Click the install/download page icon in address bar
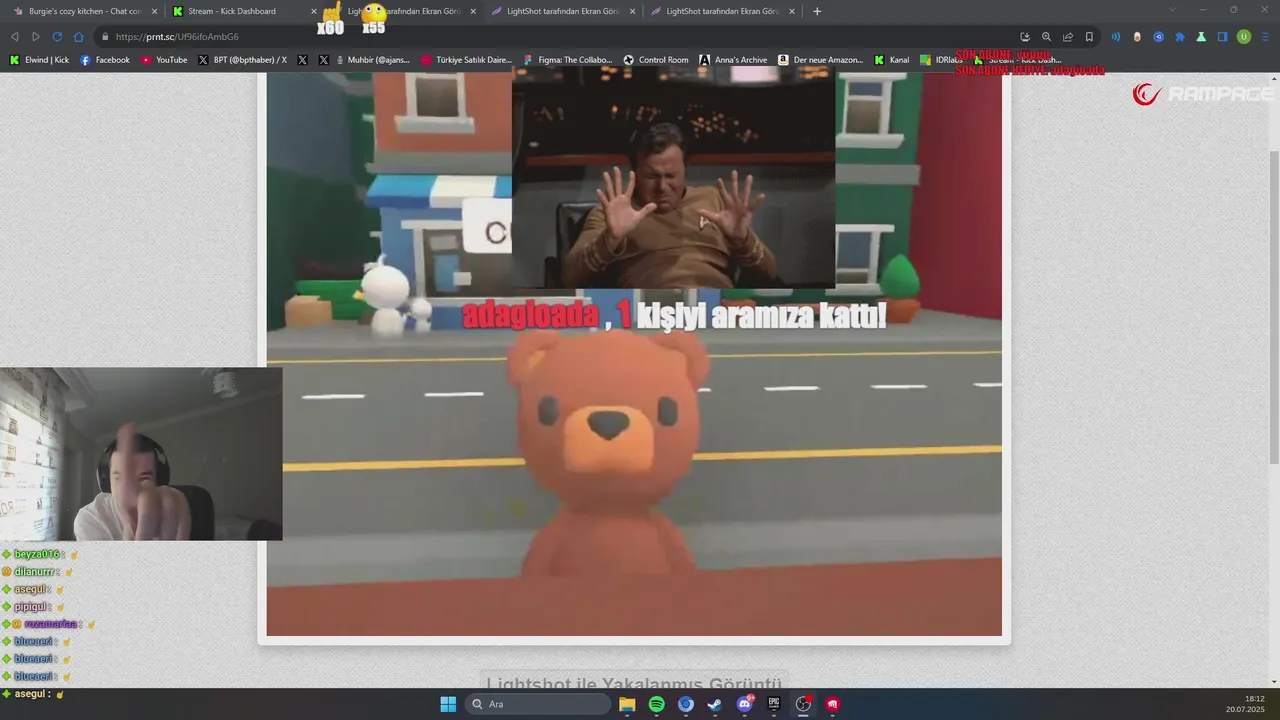 (1025, 37)
